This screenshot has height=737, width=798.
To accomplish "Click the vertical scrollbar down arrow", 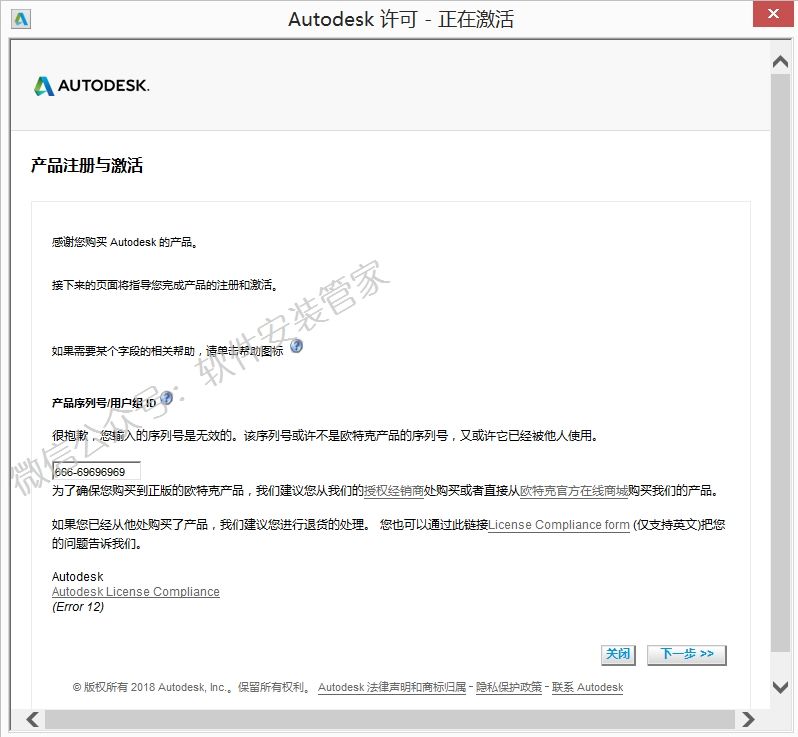I will (x=781, y=686).
